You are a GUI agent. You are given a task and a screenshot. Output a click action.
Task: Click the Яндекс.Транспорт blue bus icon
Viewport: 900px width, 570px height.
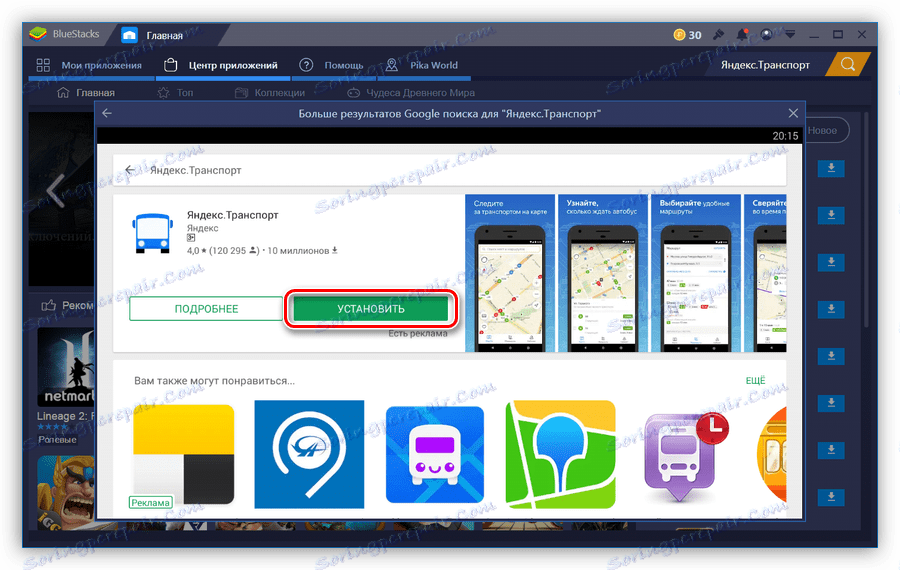click(153, 233)
